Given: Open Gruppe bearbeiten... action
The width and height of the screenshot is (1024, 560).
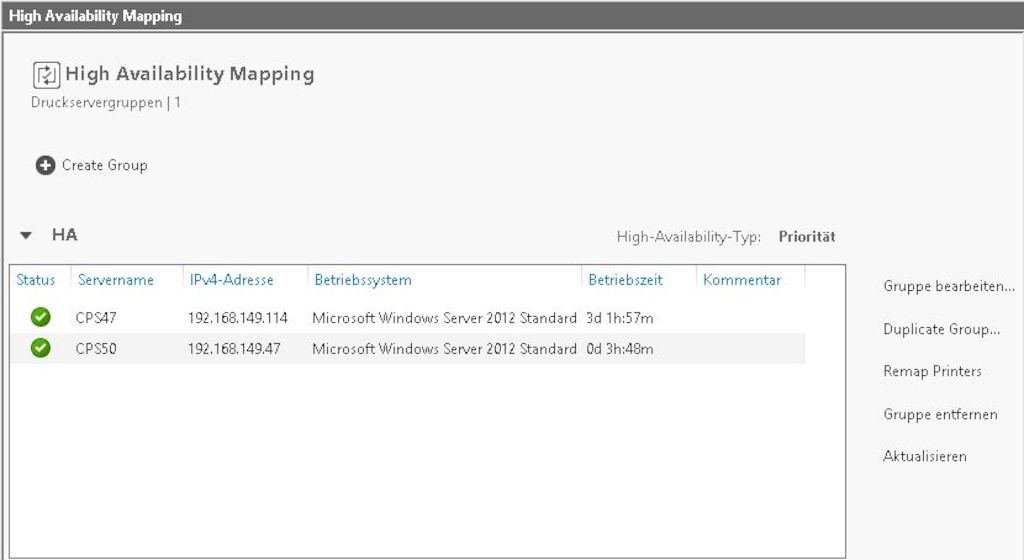Looking at the screenshot, I should pos(949,286).
